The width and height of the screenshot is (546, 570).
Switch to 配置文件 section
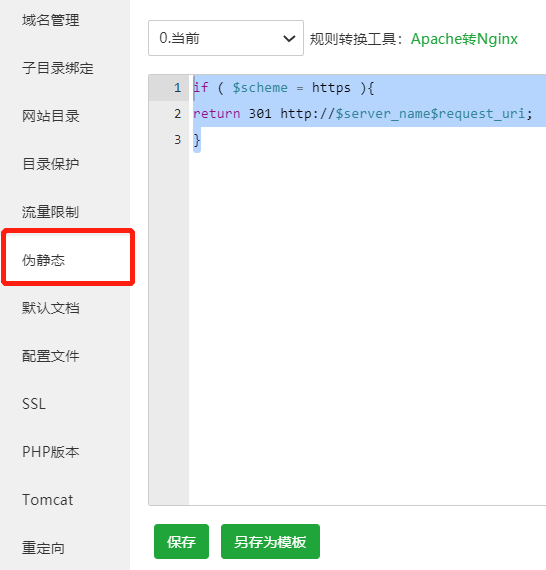point(51,356)
